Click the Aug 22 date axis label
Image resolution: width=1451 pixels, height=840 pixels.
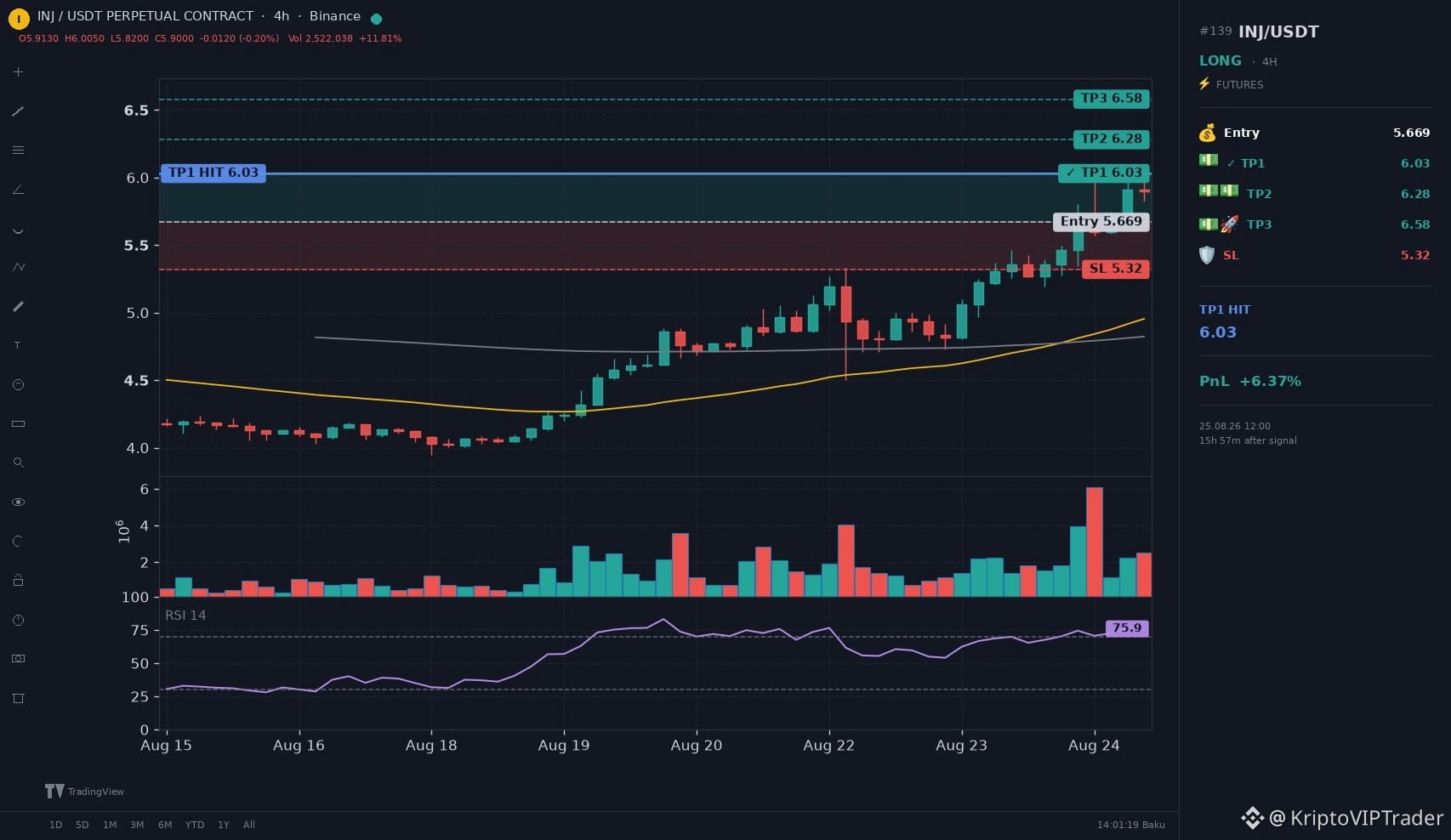828,746
